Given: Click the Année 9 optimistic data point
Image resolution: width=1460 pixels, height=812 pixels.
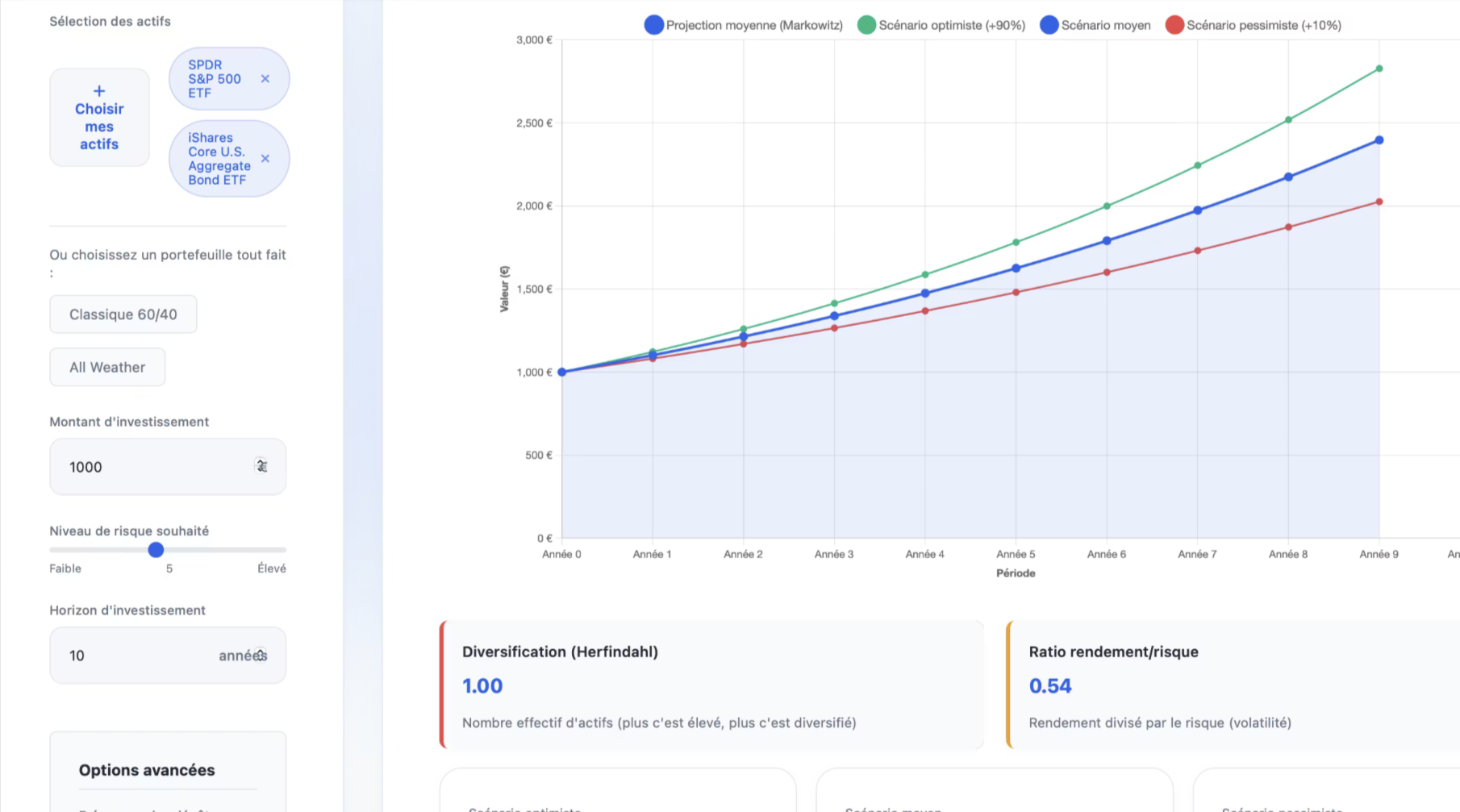Looking at the screenshot, I should click(x=1379, y=69).
